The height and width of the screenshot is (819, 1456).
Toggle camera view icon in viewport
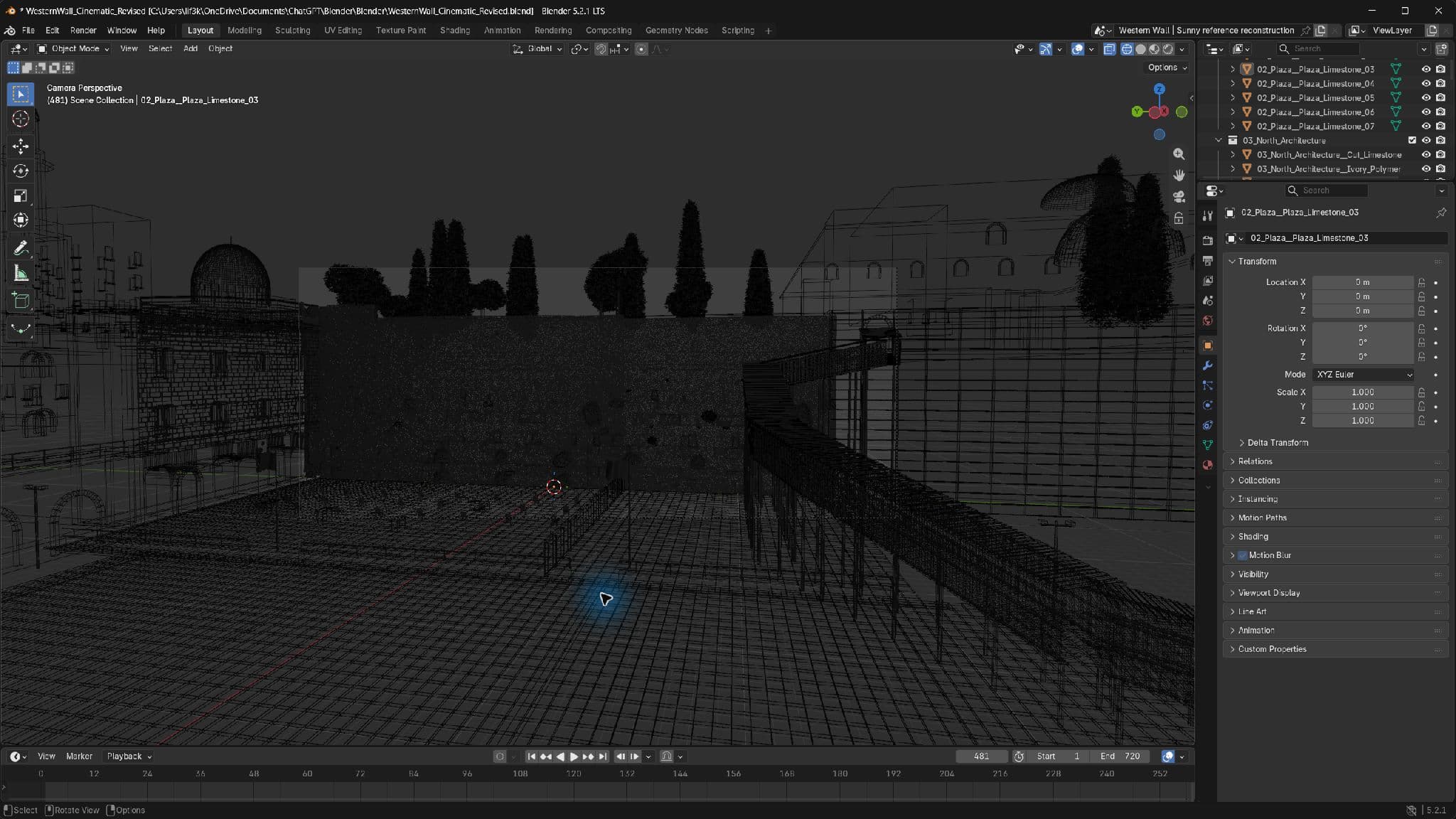(x=1179, y=197)
